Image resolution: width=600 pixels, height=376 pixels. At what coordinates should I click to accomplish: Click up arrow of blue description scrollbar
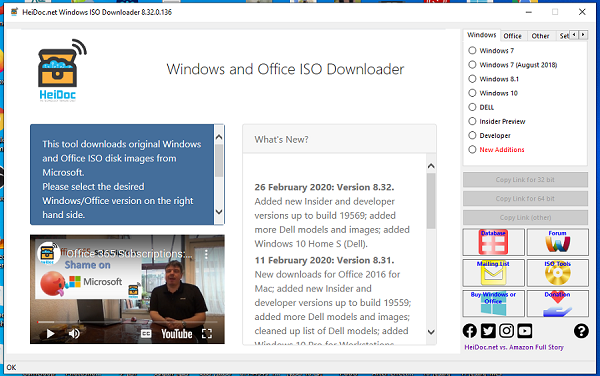219,137
